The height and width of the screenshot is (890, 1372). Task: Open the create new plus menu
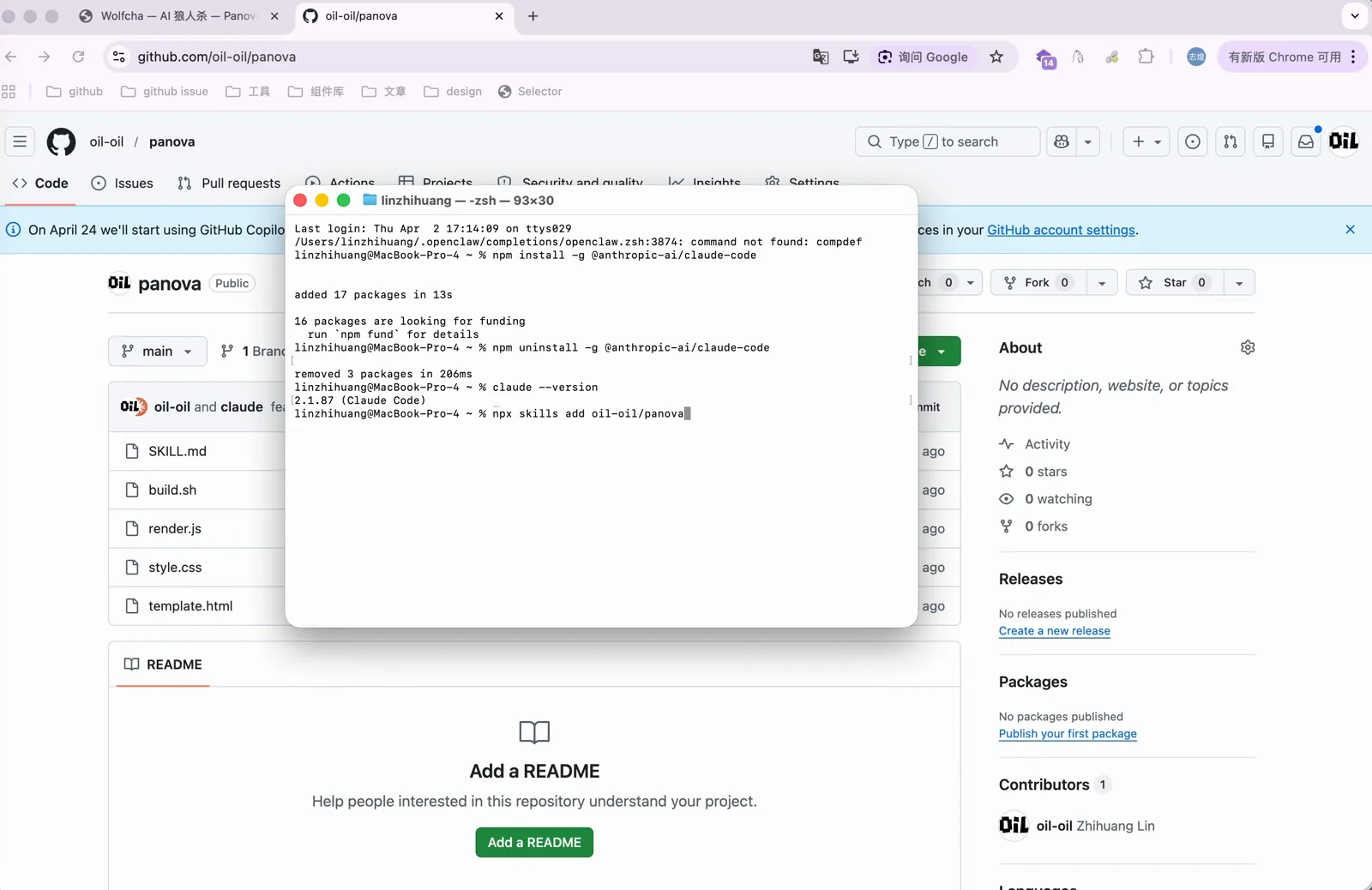[x=1146, y=141]
